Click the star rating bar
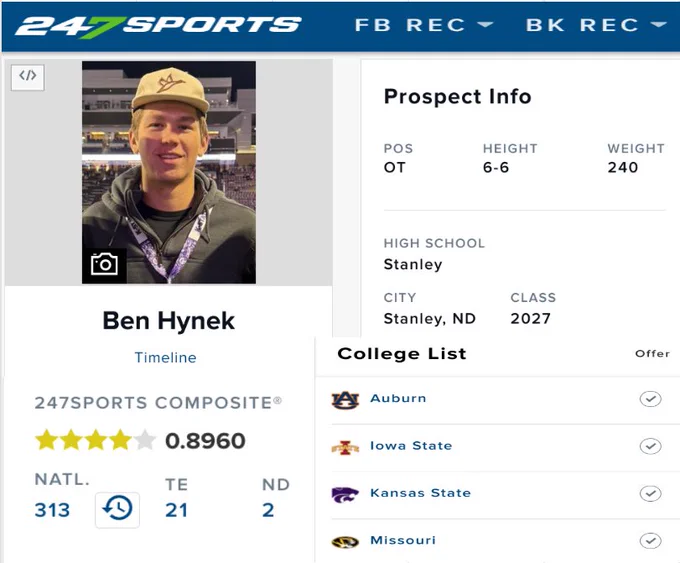680x563 pixels. point(95,440)
